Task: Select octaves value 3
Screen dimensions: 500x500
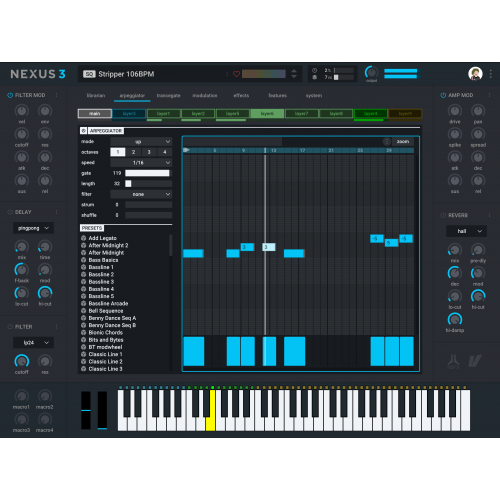Action: pos(149,152)
